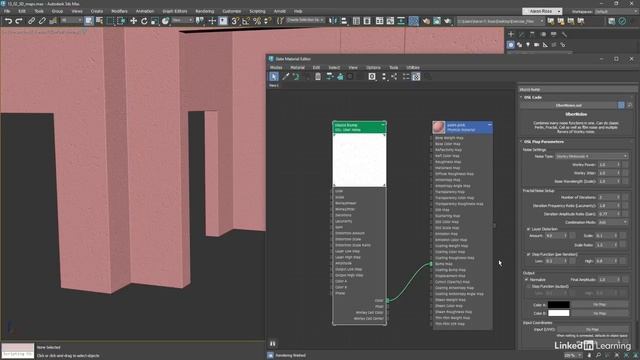Toggle Step Function per iteration checkbox
640x360 pixels.
point(529,254)
